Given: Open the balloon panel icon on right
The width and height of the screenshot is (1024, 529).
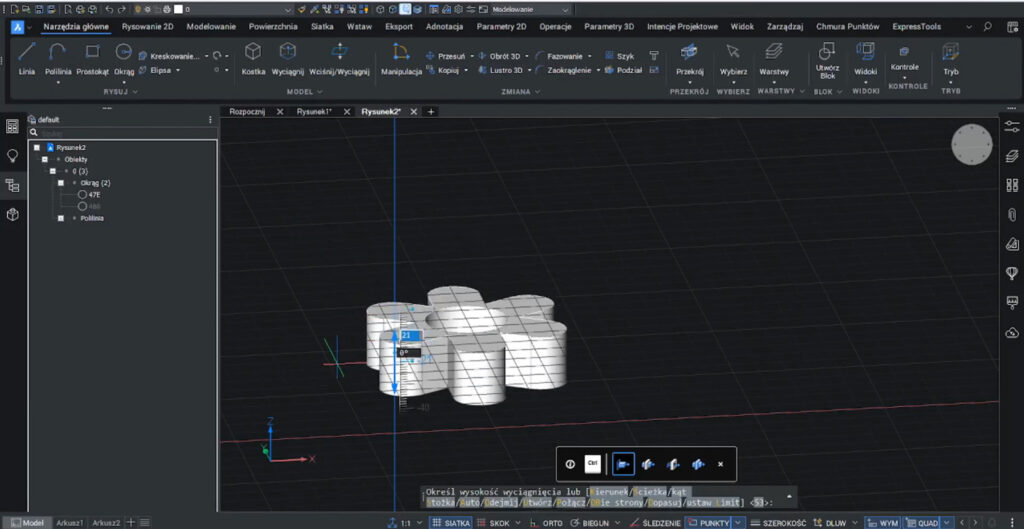Looking at the screenshot, I should [1012, 273].
